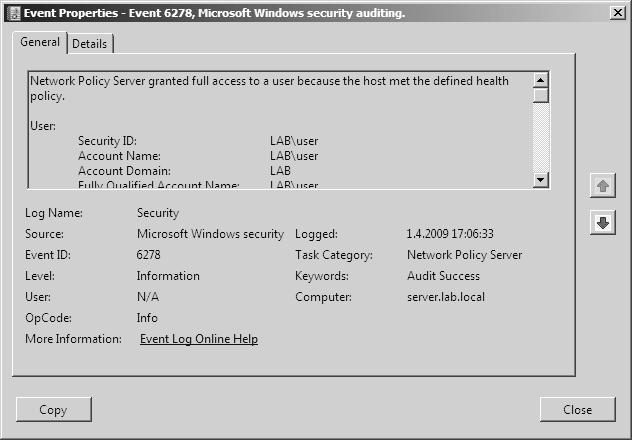Click the Logged date 1.4.2009 17:06:33
This screenshot has width=632, height=440.
pyautogui.click(x=450, y=234)
